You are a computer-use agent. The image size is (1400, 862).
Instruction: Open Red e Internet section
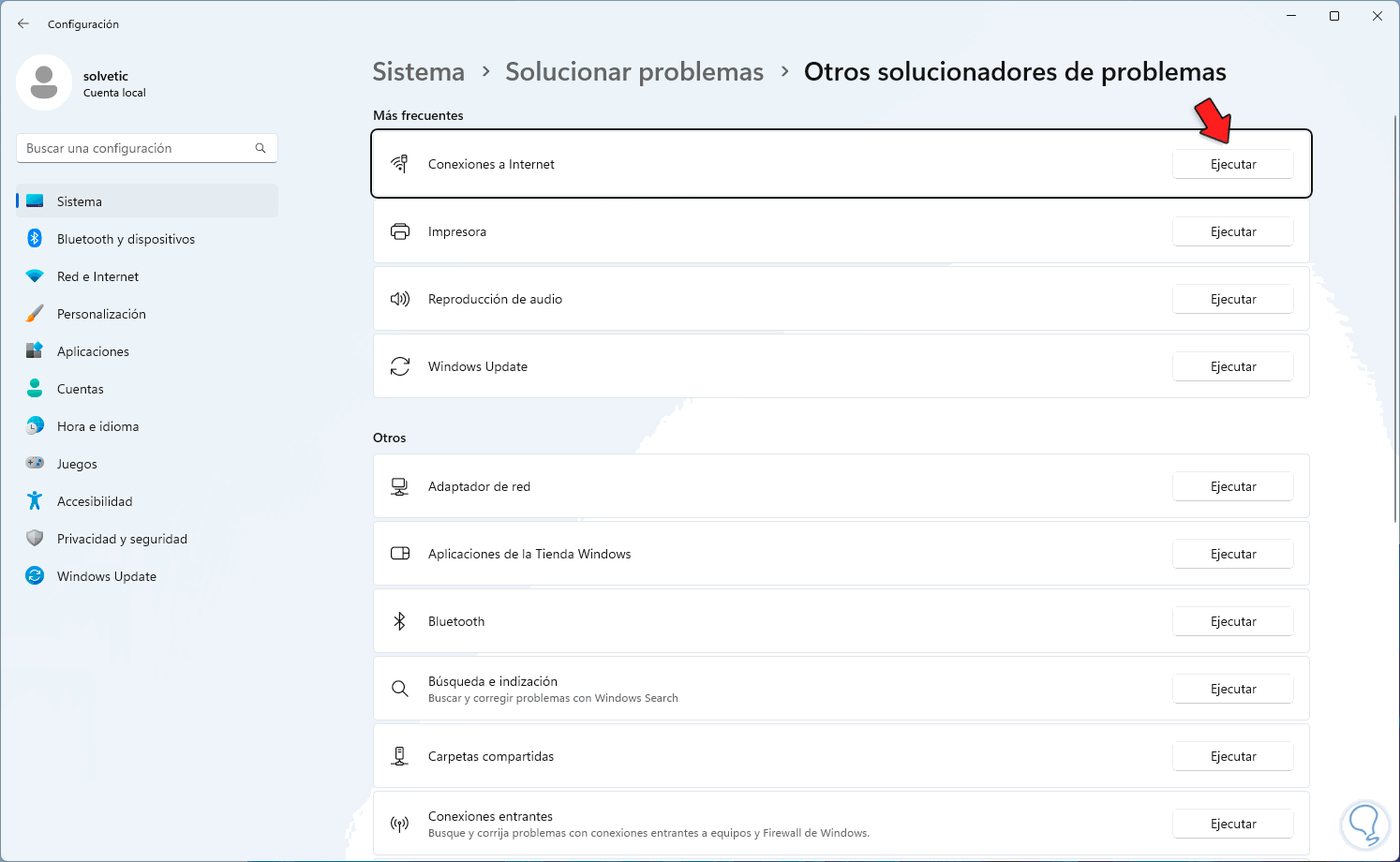97,276
